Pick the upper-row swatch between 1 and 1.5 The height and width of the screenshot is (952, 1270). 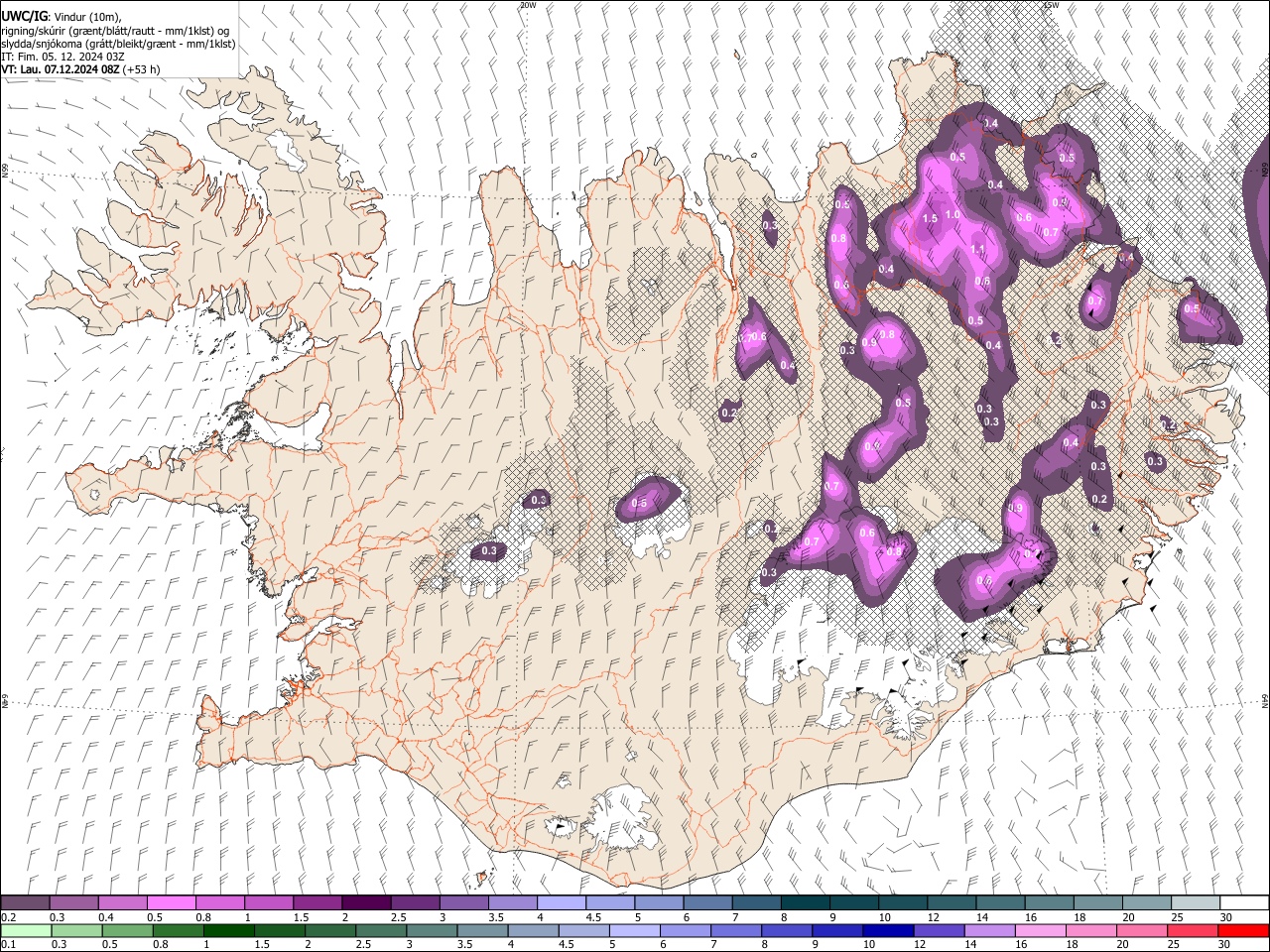pyautogui.click(x=269, y=902)
